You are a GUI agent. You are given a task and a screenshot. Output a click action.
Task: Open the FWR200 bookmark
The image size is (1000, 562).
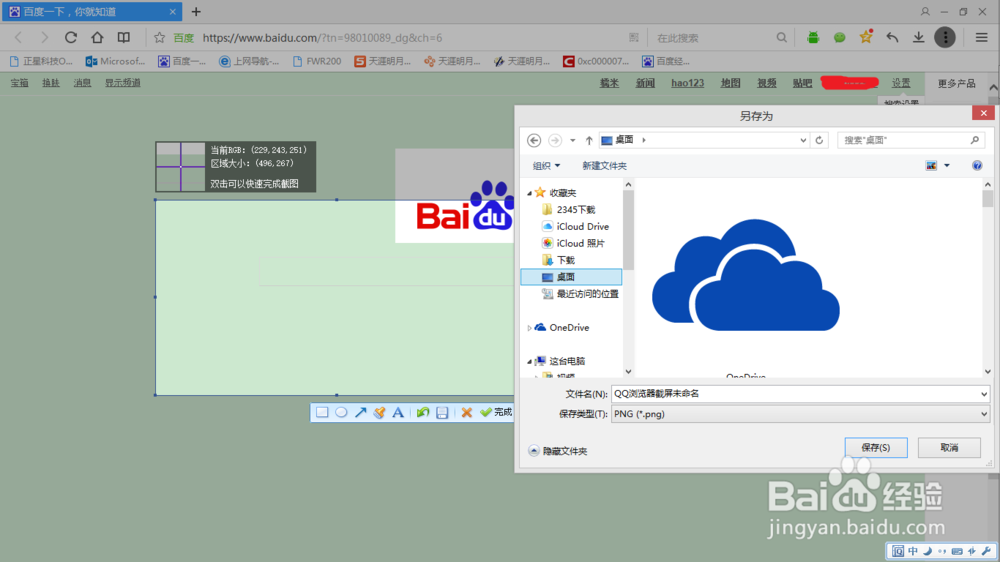tap(317, 61)
